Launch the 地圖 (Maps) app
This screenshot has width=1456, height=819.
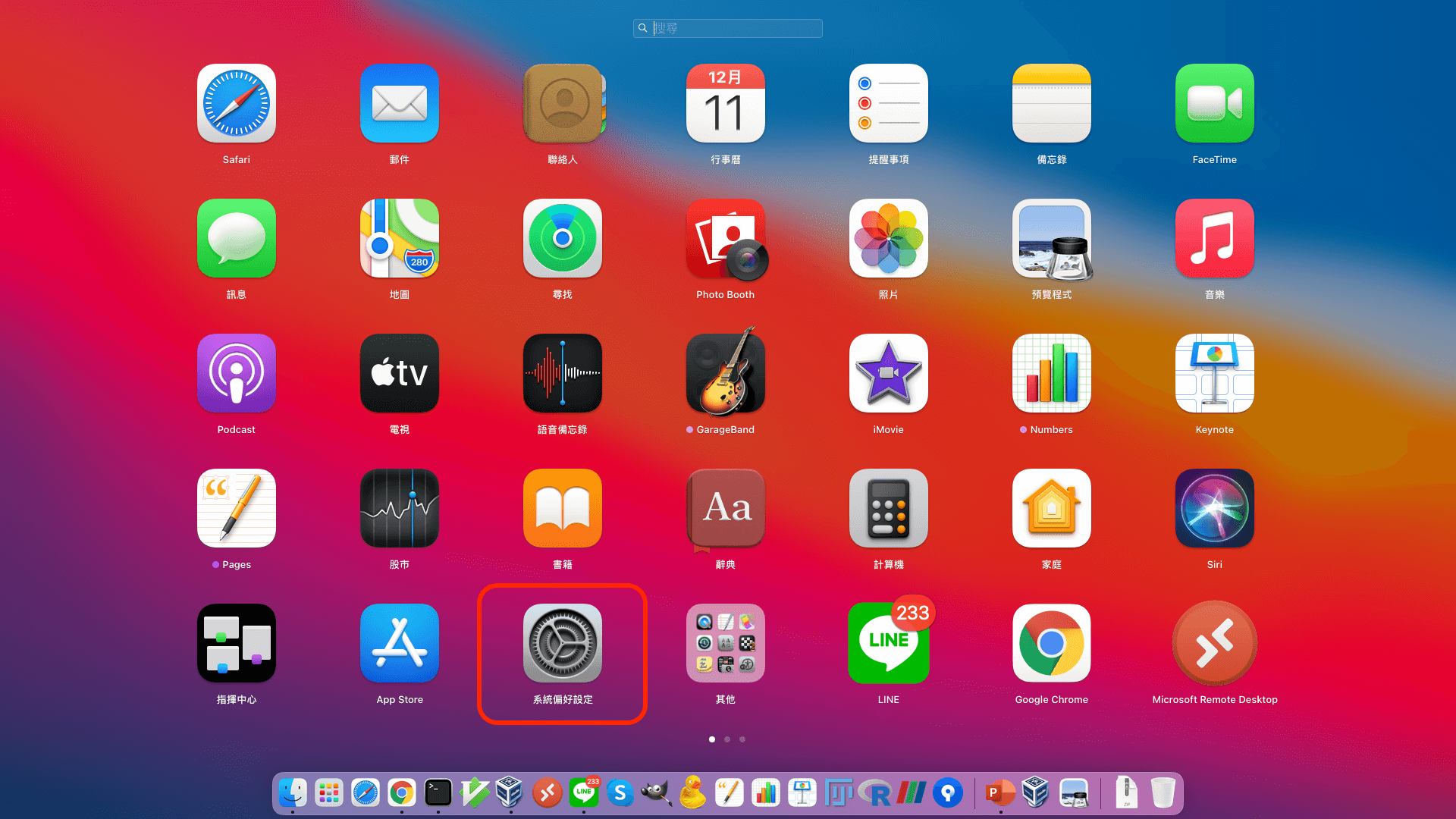click(400, 238)
